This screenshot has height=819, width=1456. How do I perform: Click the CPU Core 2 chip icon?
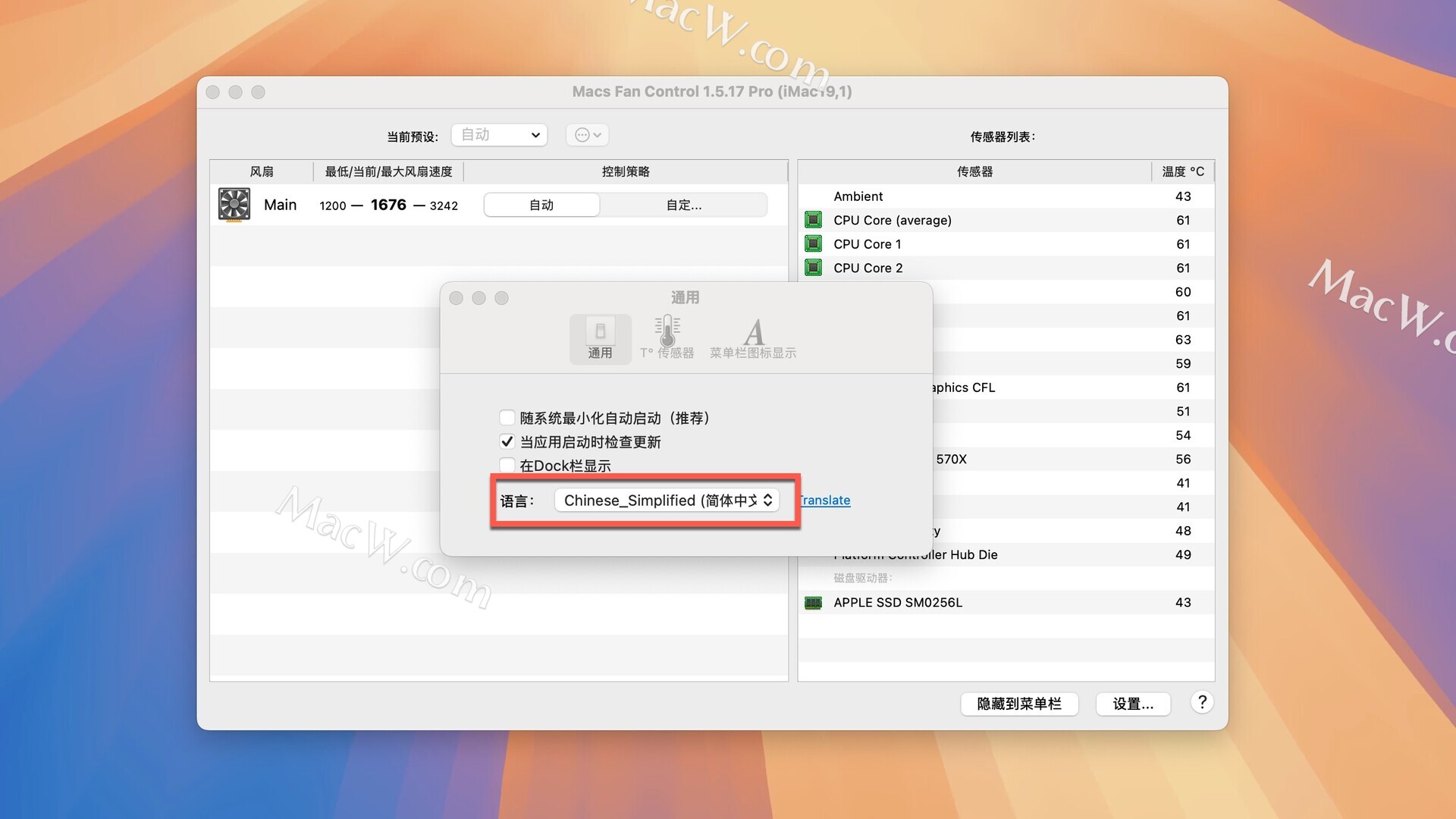pos(813,268)
